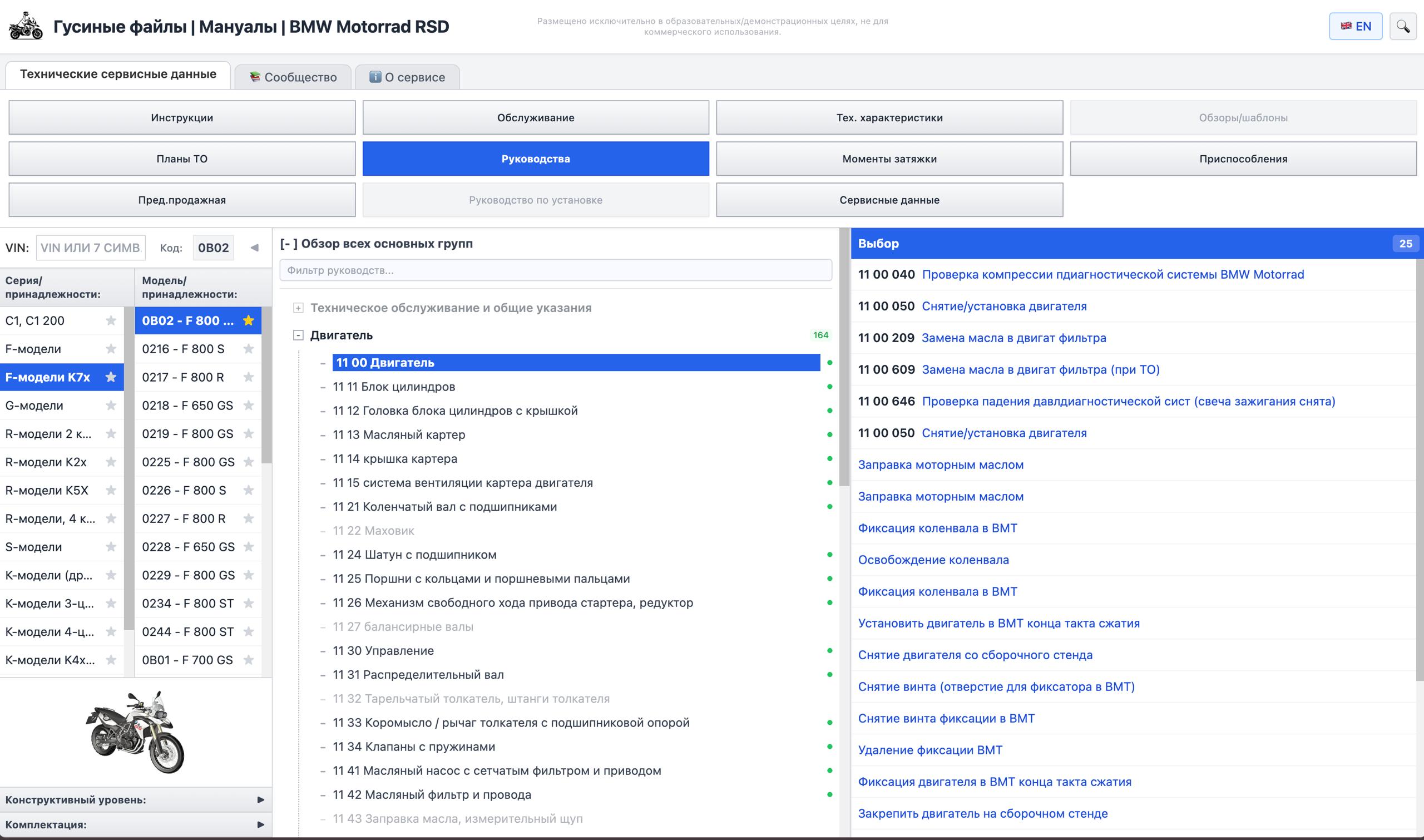Switch language with the EN button
The image size is (1424, 840).
point(1356,26)
